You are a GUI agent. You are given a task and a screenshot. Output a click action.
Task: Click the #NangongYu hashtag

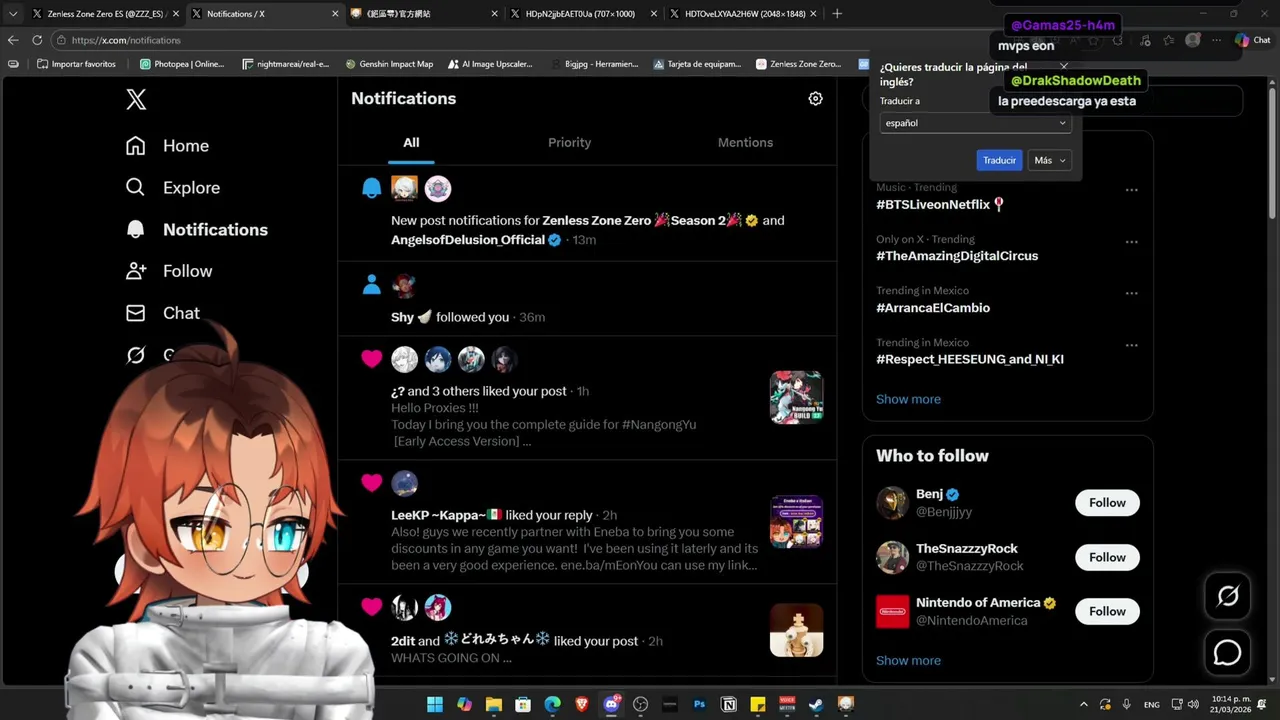tap(659, 424)
